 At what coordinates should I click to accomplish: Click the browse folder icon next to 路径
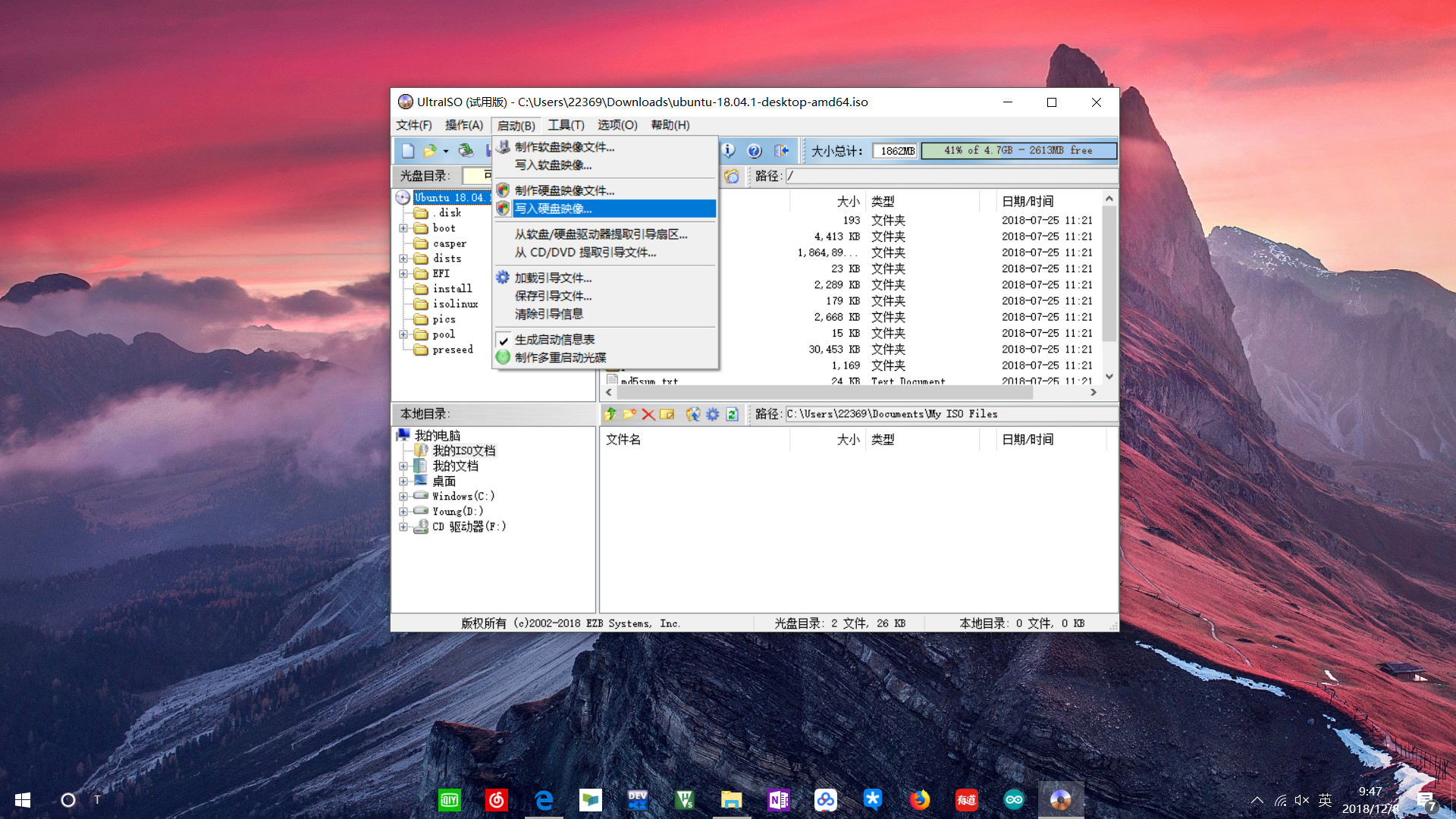733,176
